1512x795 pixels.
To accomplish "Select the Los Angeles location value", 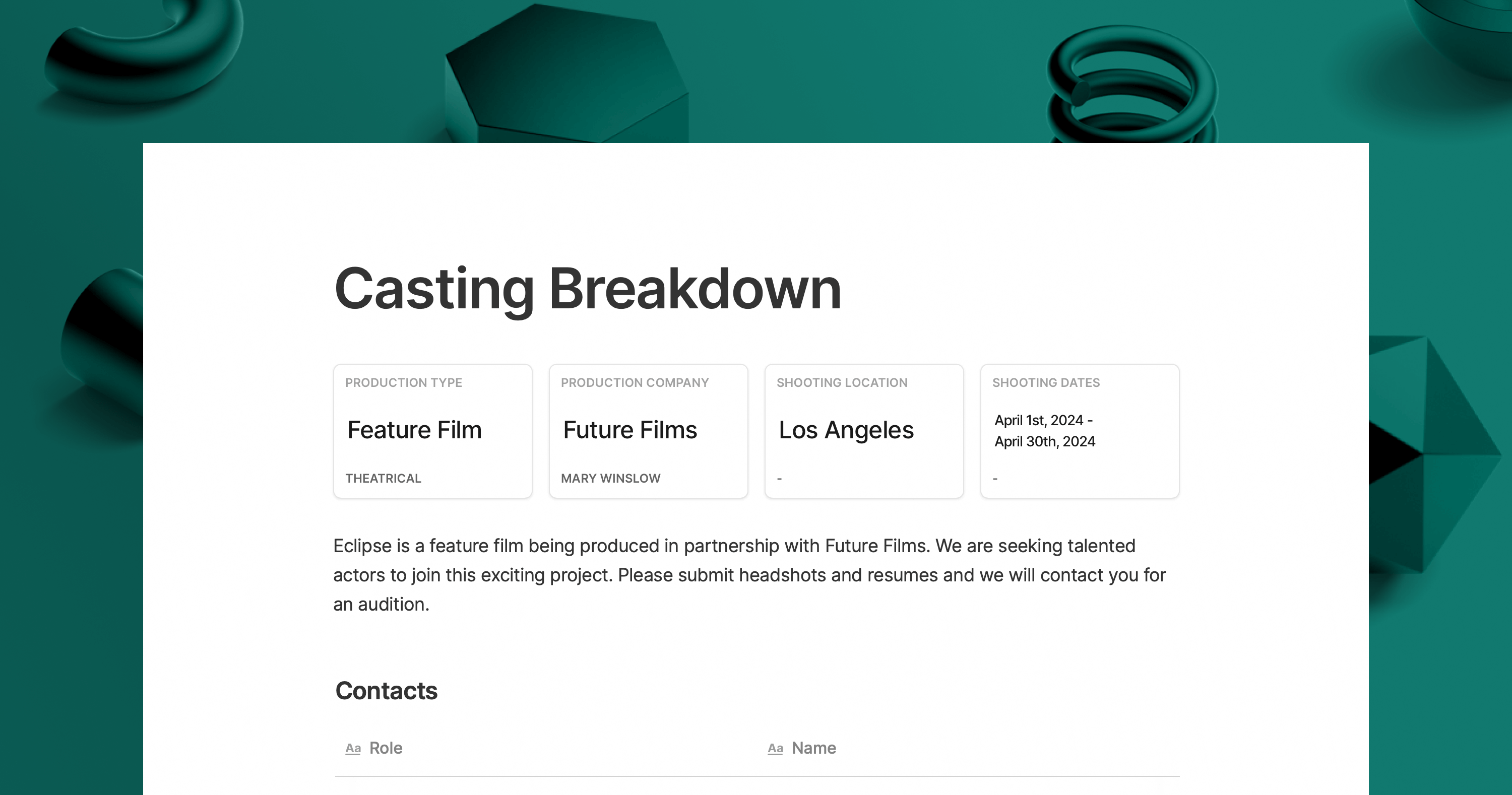I will pos(846,430).
